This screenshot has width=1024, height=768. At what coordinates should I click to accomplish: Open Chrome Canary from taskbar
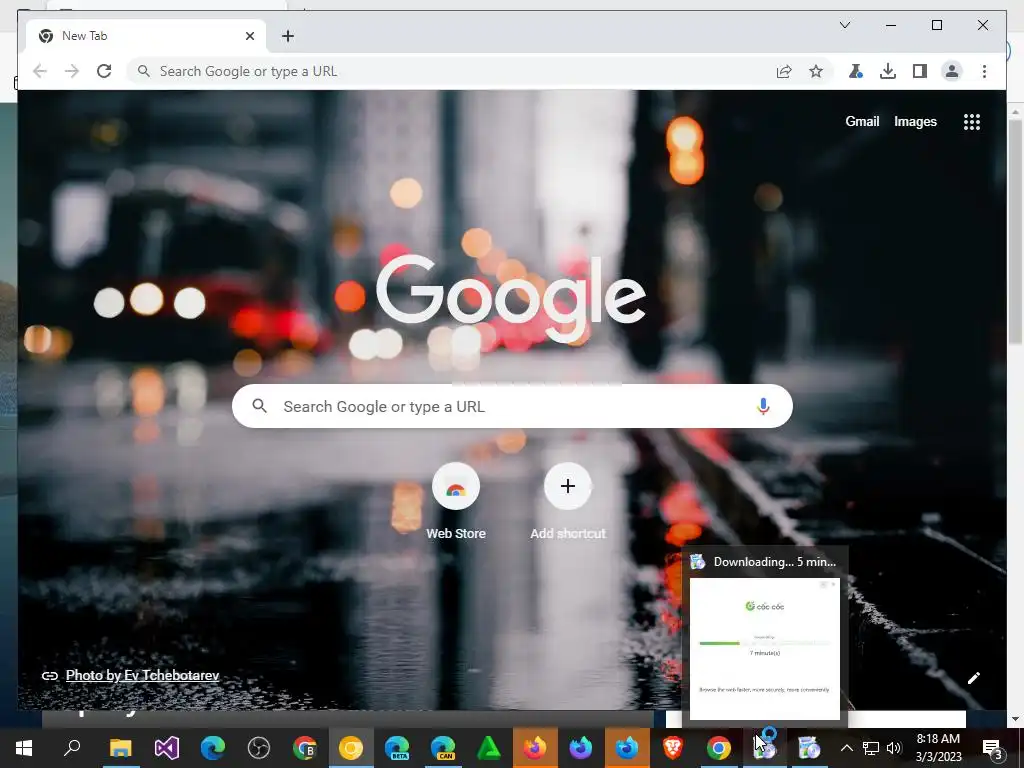coord(351,748)
